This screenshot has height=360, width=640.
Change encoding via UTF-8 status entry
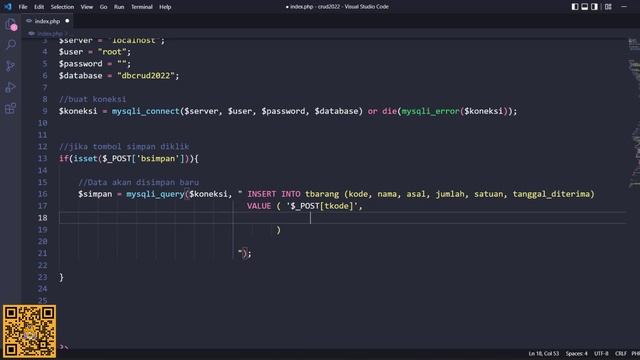[x=601, y=353]
